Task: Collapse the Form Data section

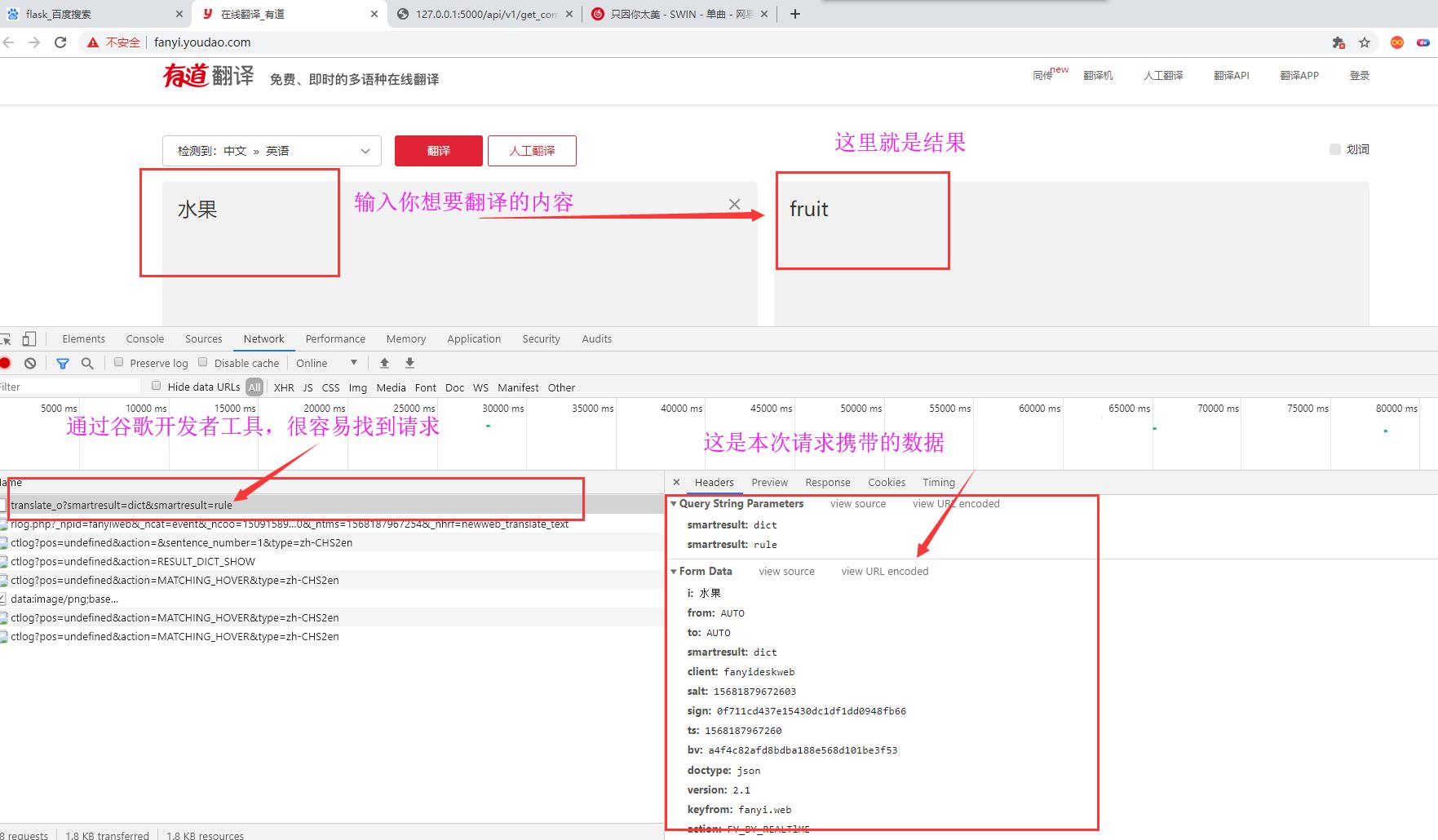Action: 674,572
